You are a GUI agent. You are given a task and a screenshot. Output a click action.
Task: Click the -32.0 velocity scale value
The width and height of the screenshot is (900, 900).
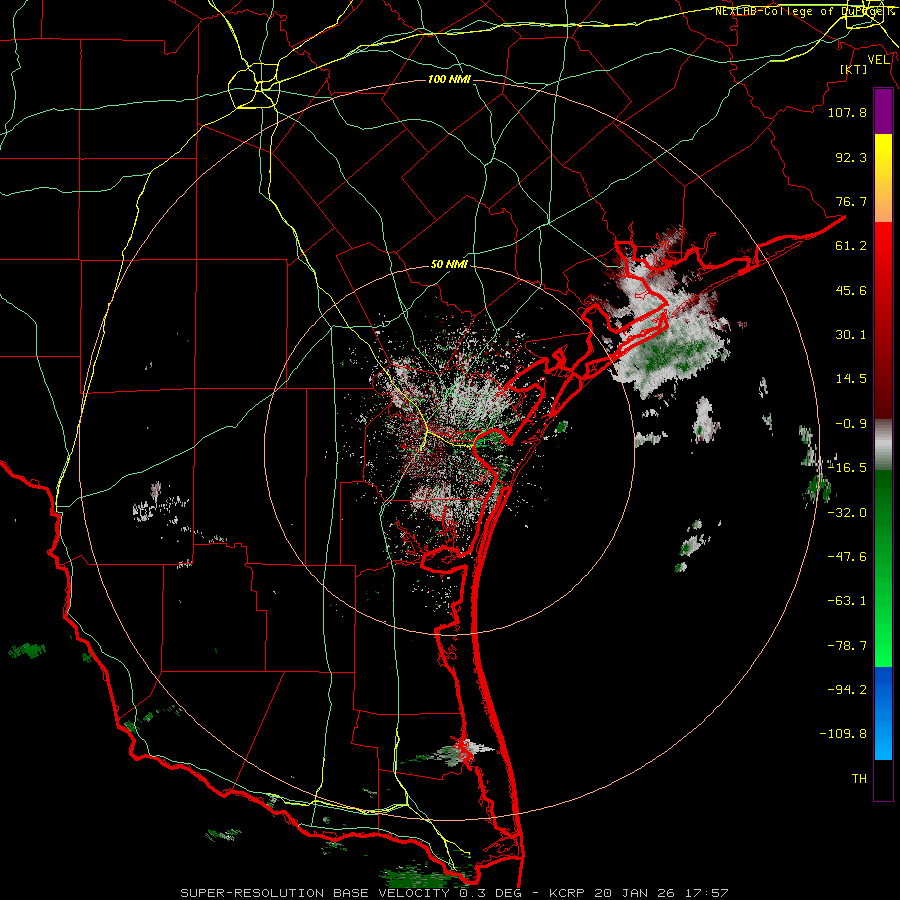pyautogui.click(x=847, y=513)
